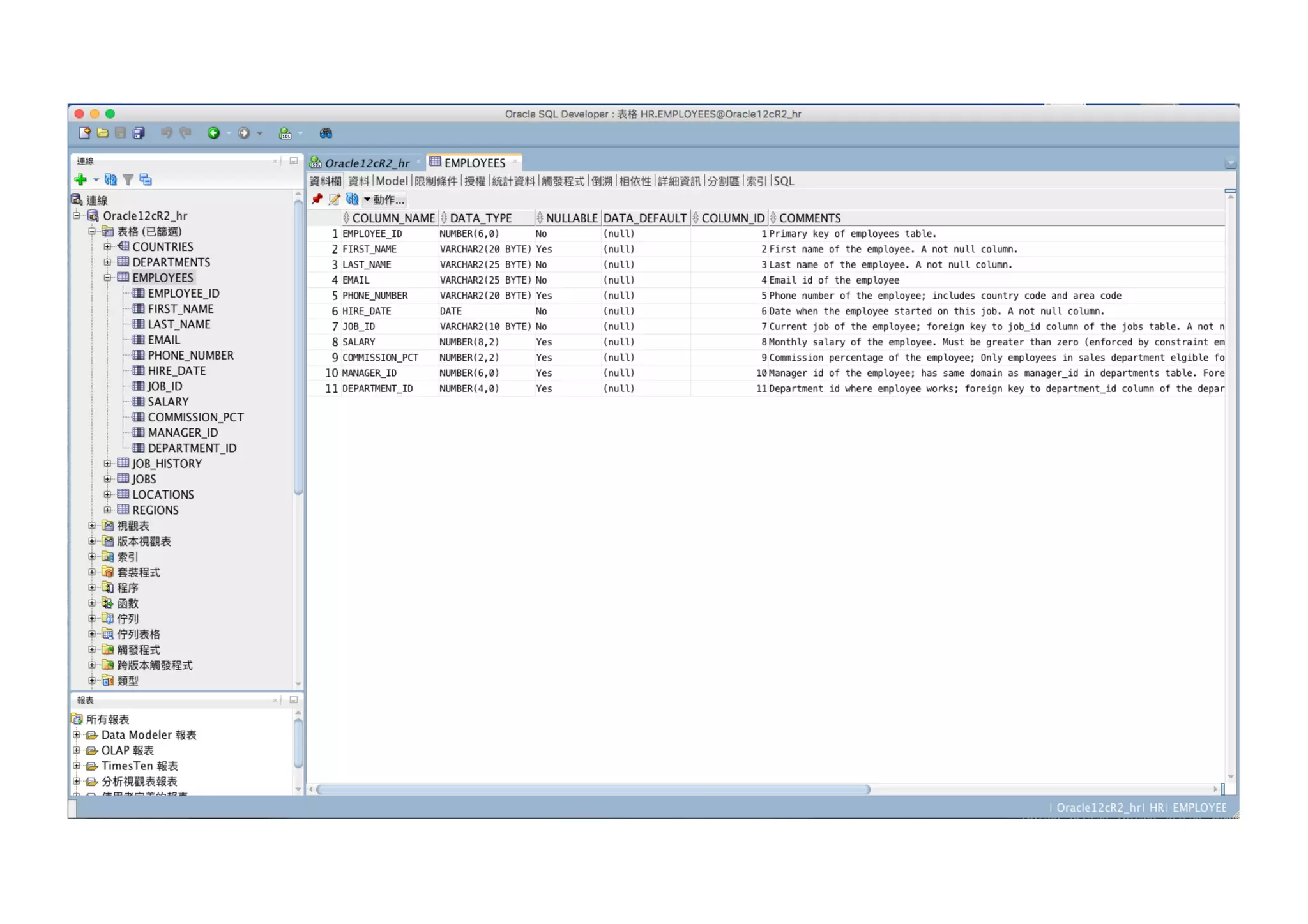Select the LOCATIONS table in the tree
The width and height of the screenshot is (1308, 924).
click(x=163, y=495)
